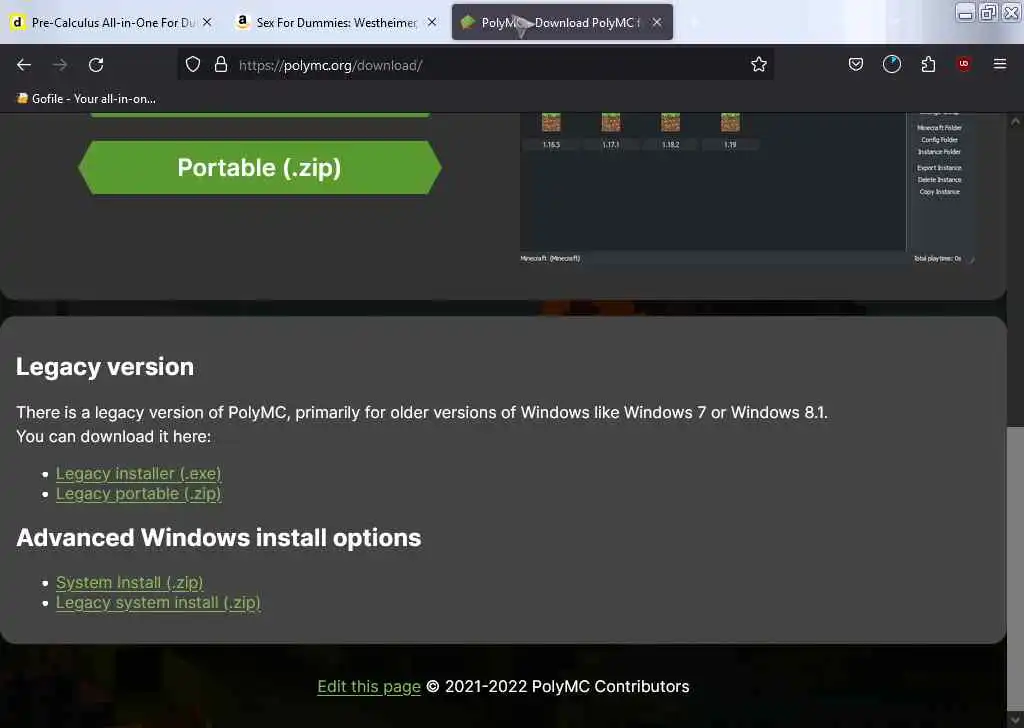
Task: Restore down the browser window
Action: point(988,12)
